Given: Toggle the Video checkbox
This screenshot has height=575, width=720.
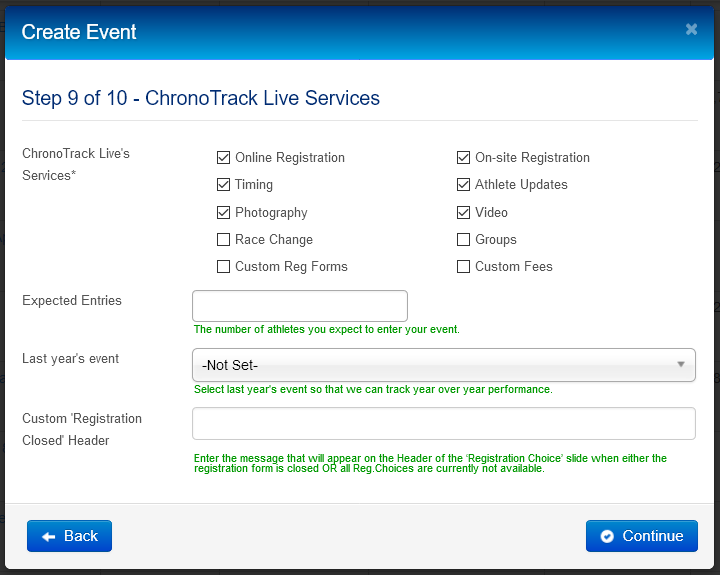Looking at the screenshot, I should (463, 213).
